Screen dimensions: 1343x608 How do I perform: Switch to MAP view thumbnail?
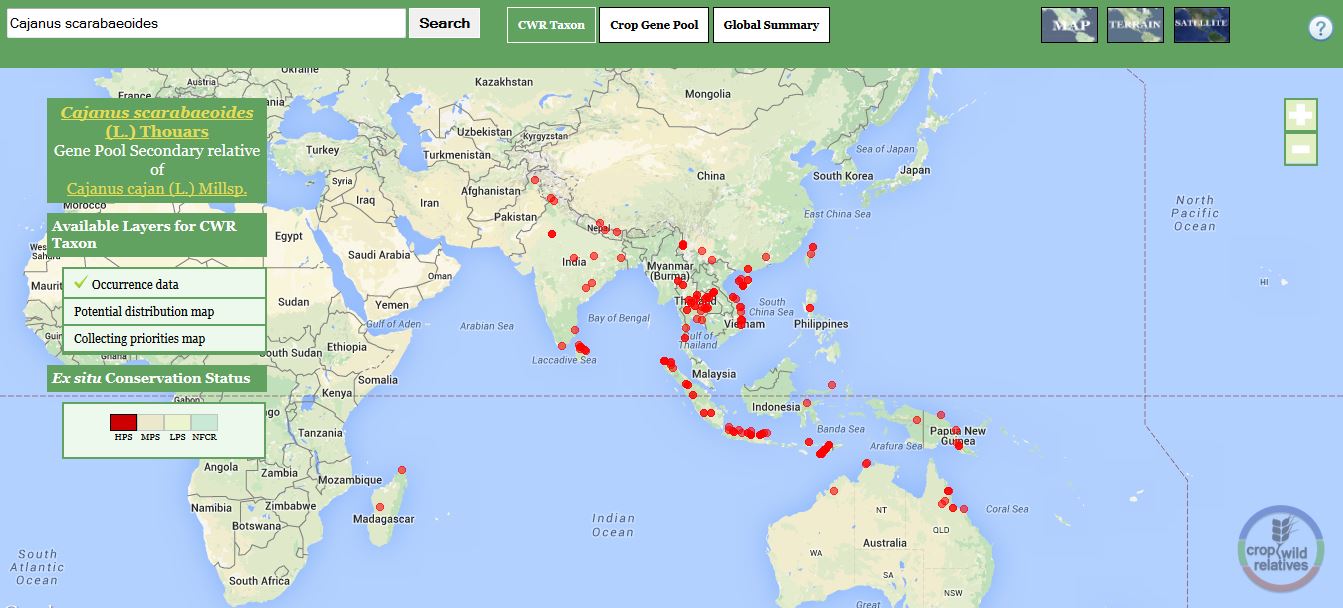1069,25
